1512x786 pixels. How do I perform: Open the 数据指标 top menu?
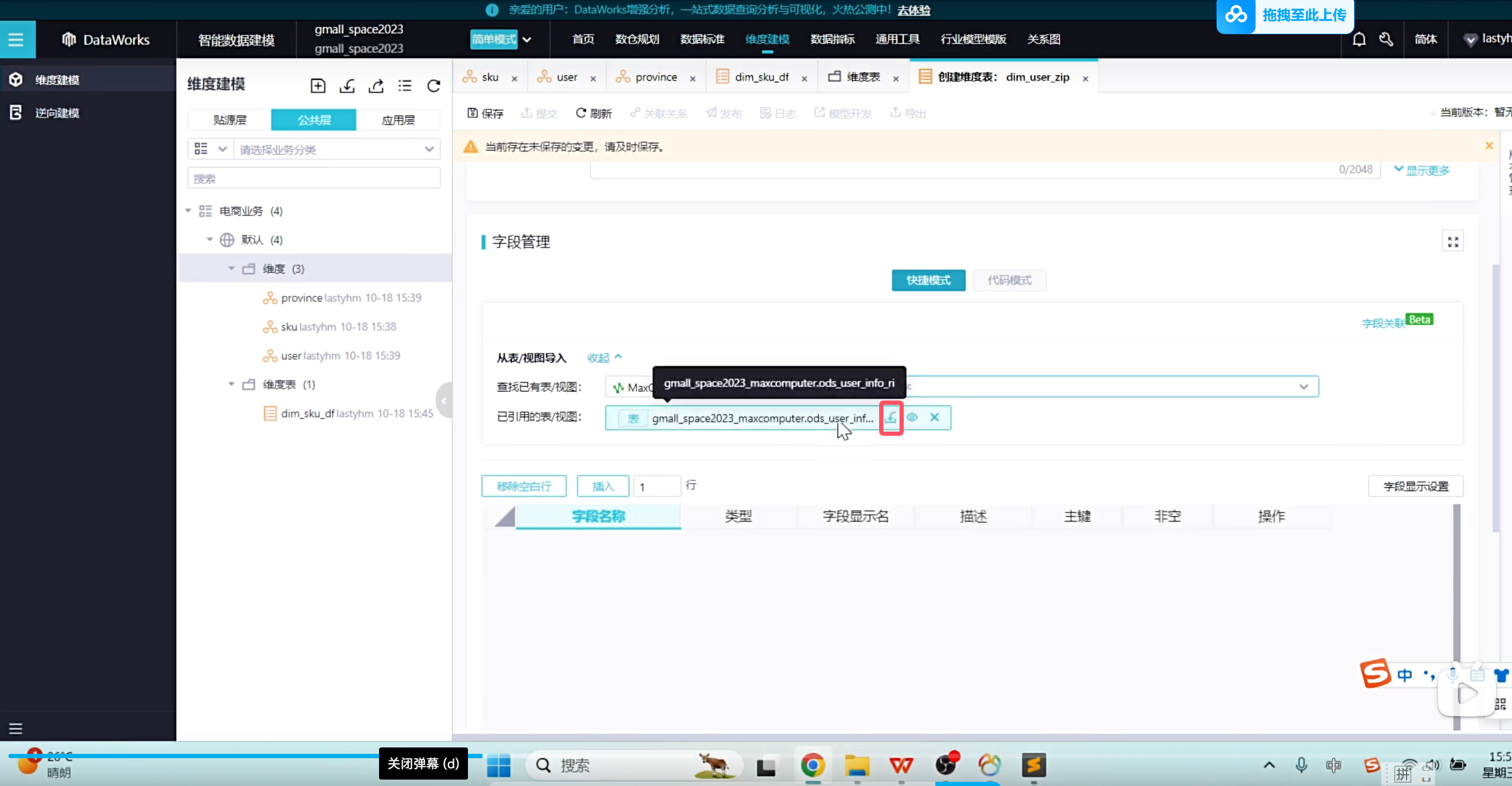[831, 39]
